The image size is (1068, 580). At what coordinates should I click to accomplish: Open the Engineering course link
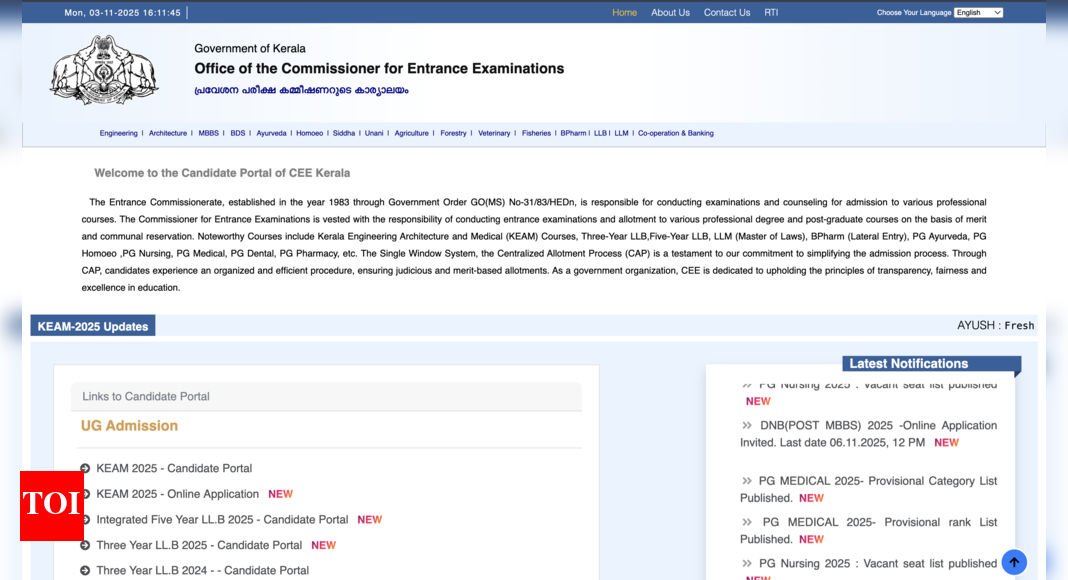click(x=118, y=133)
